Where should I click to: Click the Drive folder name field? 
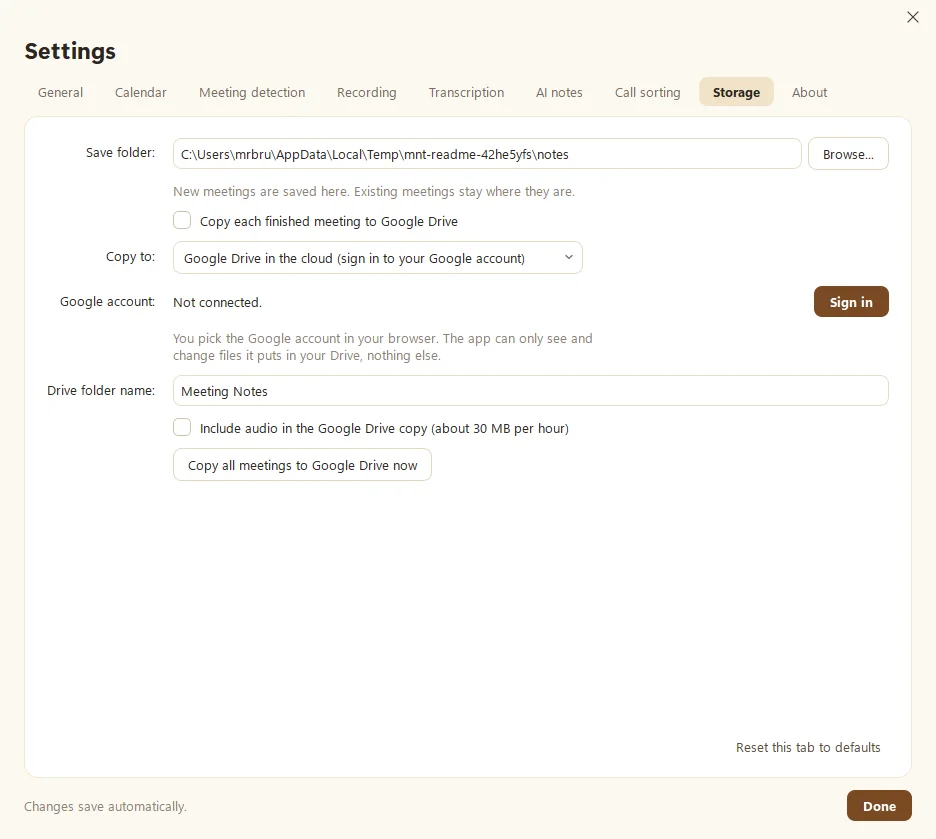531,391
